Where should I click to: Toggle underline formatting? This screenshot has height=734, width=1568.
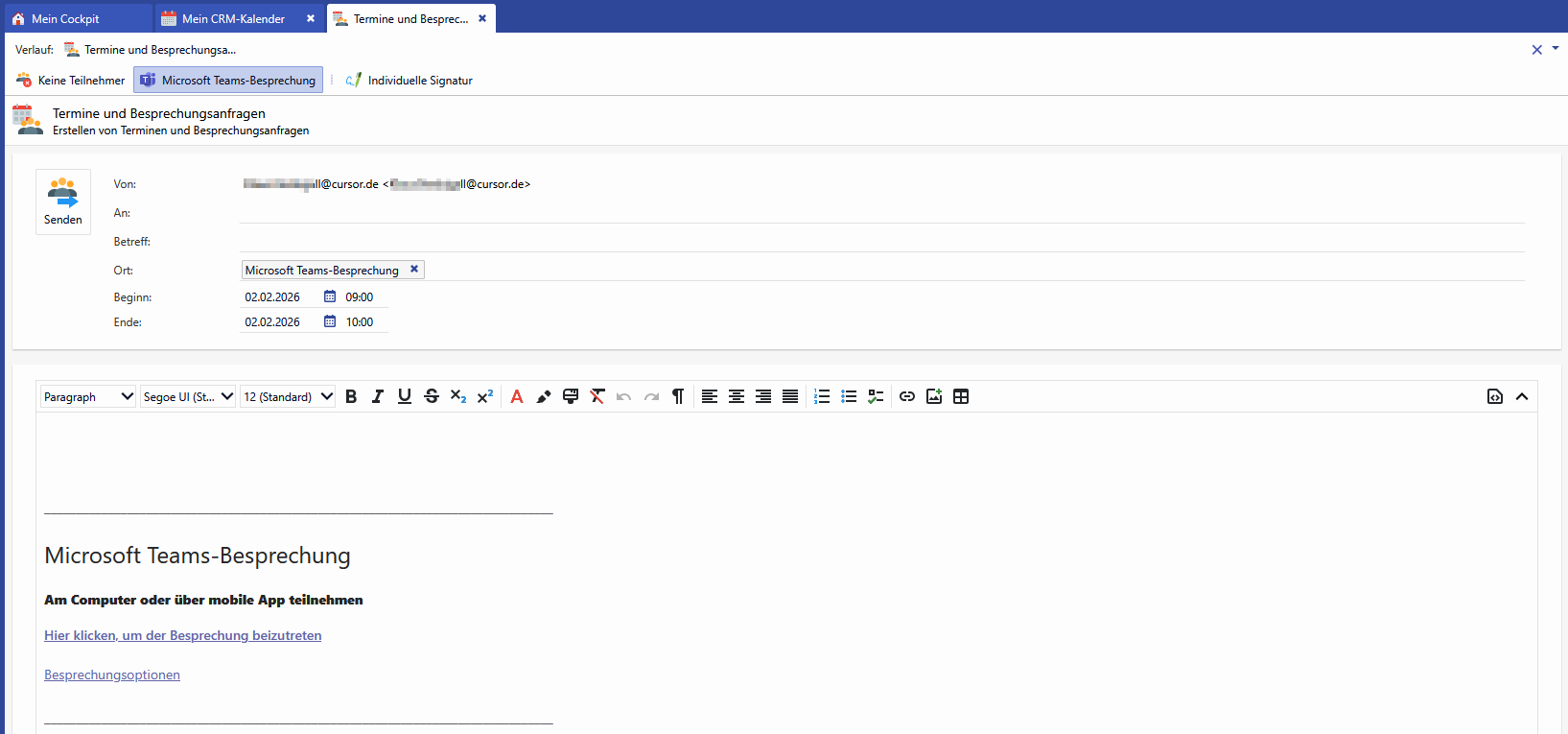405,396
